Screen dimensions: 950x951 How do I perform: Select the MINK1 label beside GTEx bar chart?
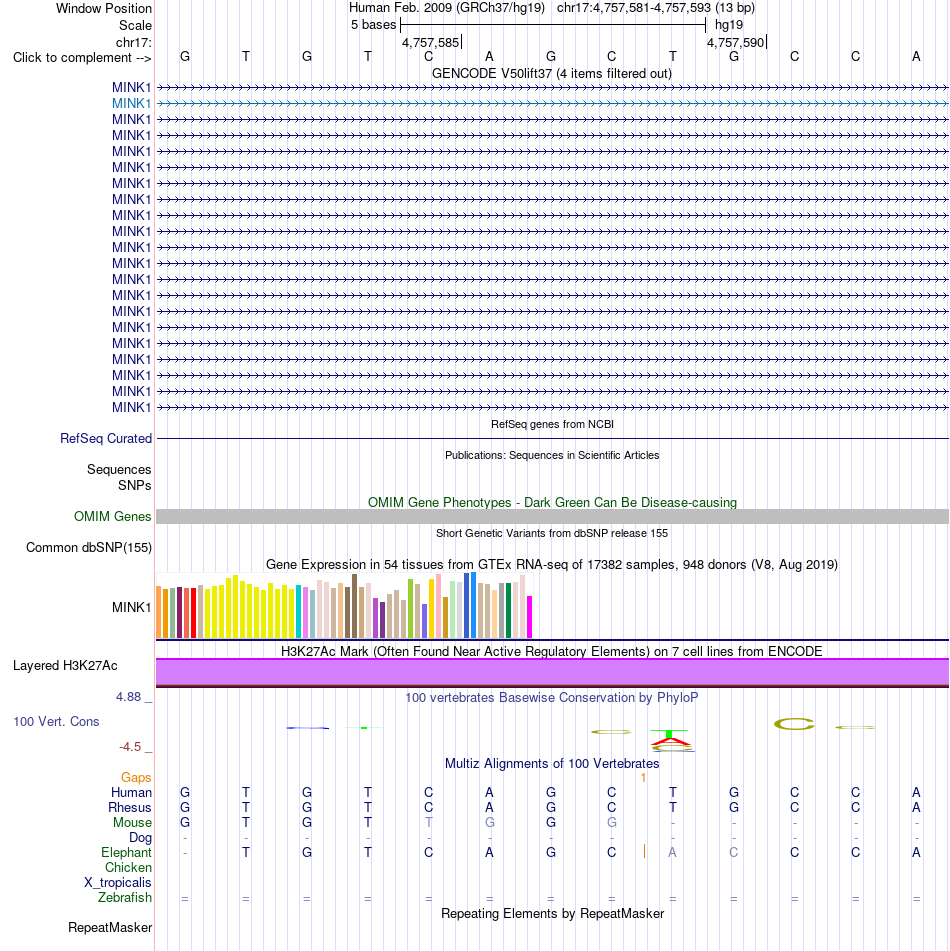(x=131, y=607)
